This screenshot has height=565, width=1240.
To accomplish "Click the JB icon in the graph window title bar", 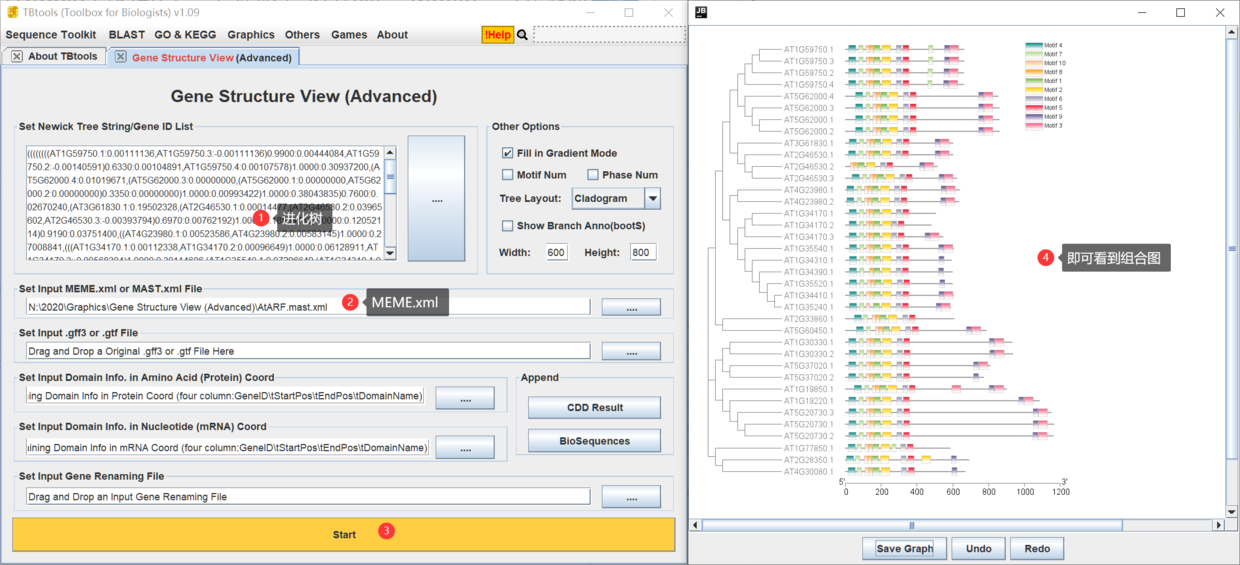I will [700, 13].
